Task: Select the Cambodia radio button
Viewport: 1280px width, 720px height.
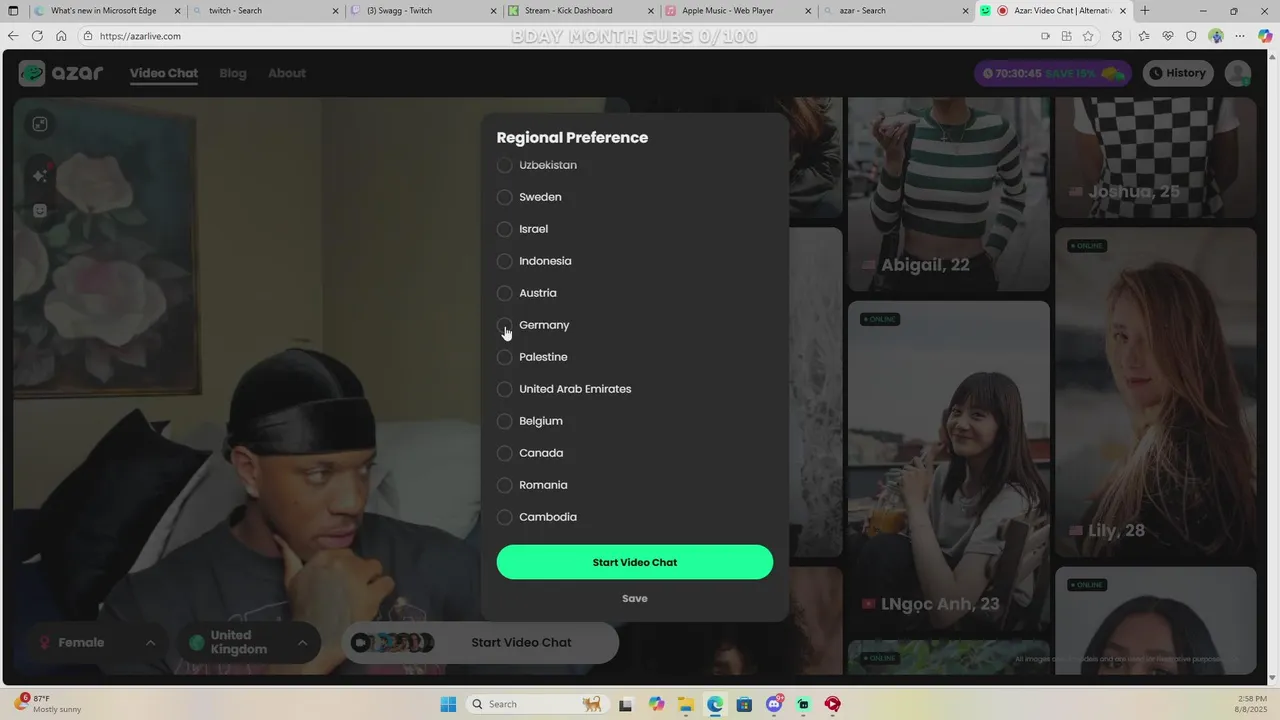Action: tap(505, 517)
